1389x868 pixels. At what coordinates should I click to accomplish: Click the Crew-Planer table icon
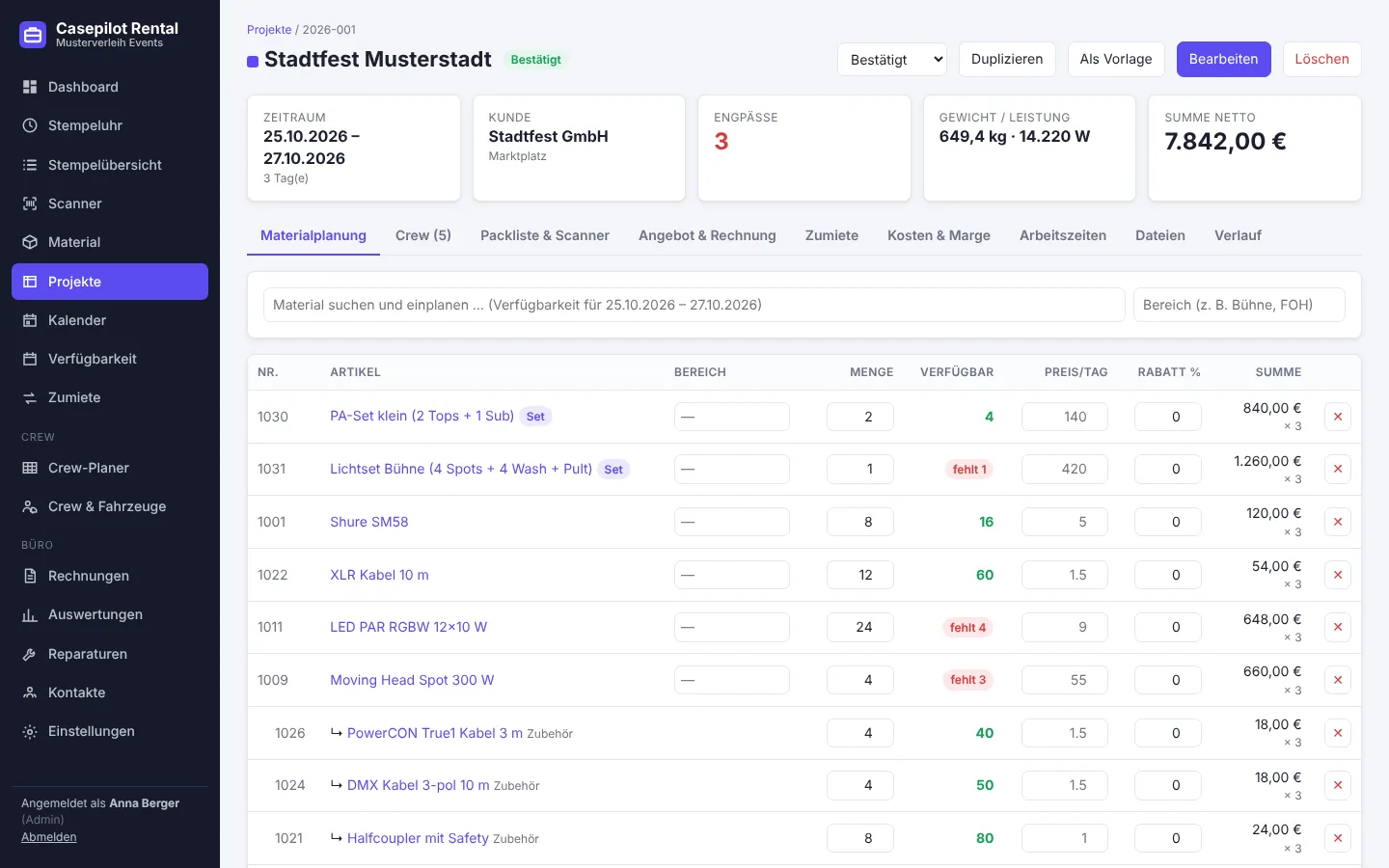pos(30,468)
